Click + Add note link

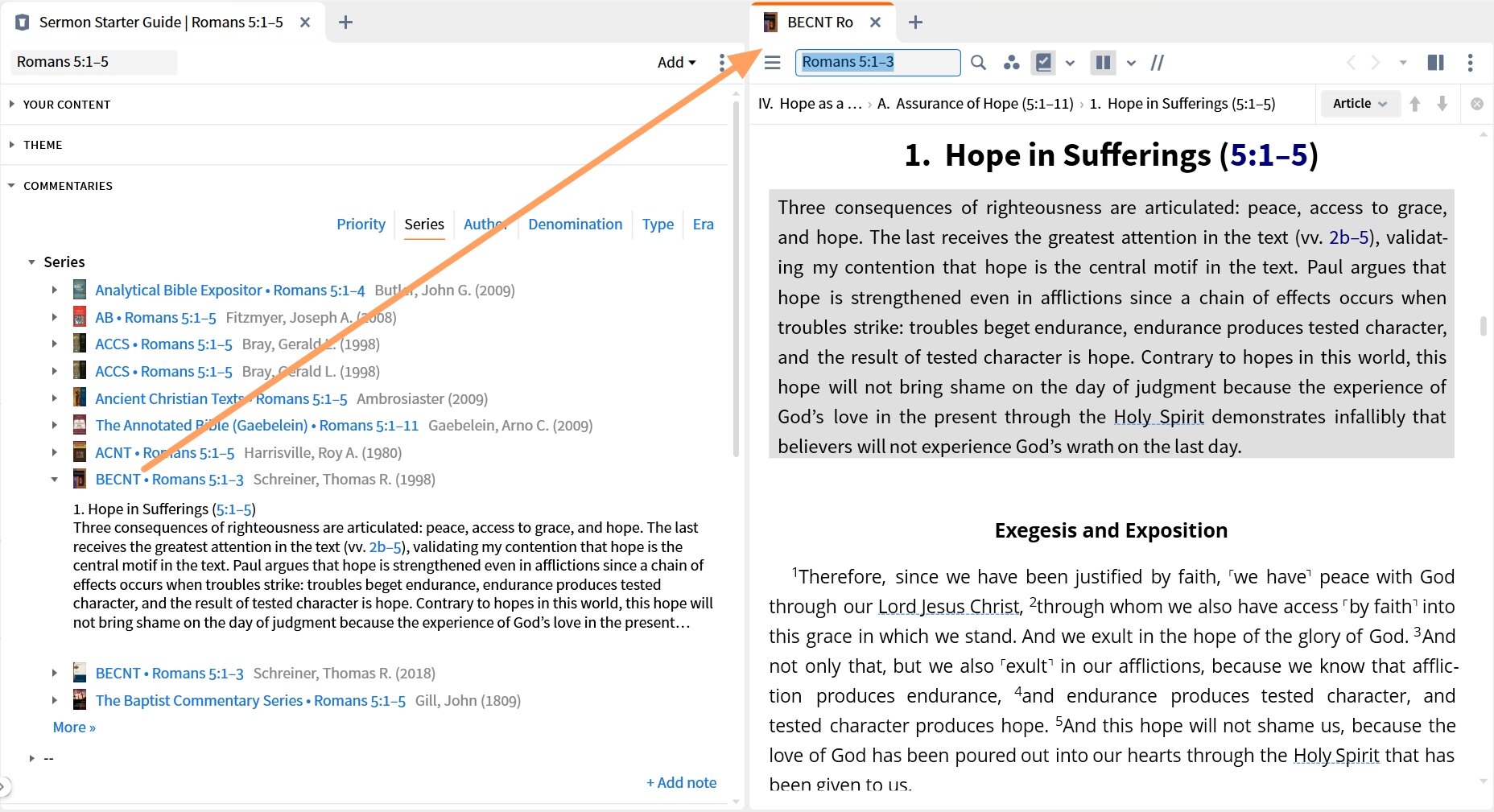tap(681, 783)
